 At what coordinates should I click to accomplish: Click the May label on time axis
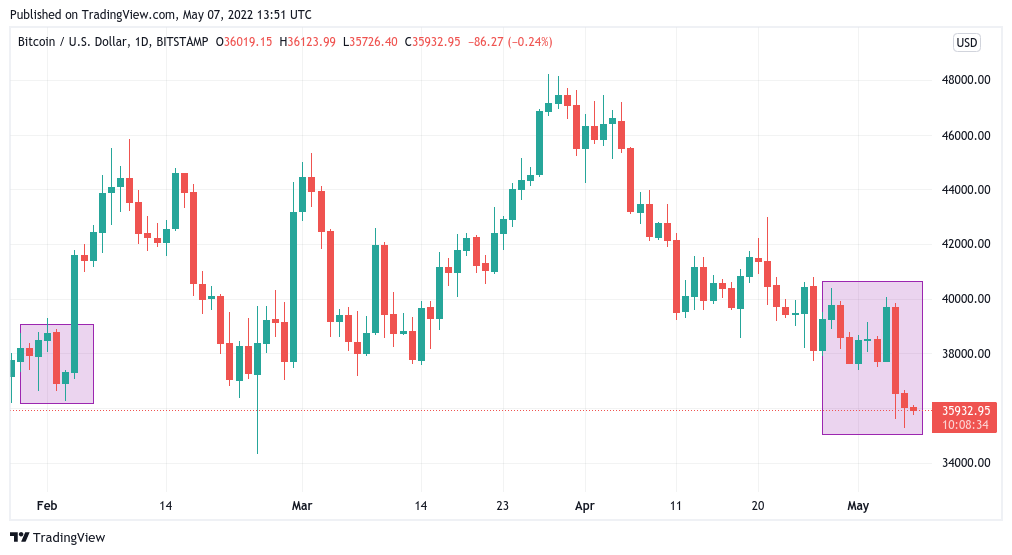(x=859, y=506)
